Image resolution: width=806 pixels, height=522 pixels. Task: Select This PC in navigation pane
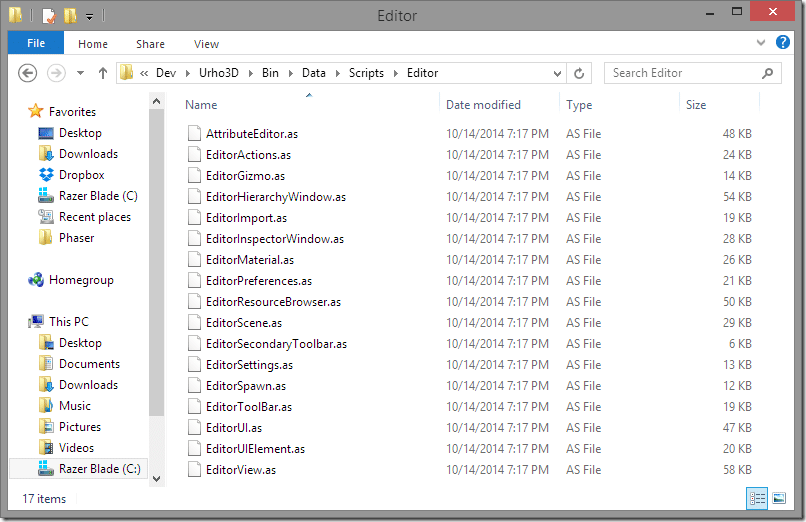pyautogui.click(x=68, y=322)
